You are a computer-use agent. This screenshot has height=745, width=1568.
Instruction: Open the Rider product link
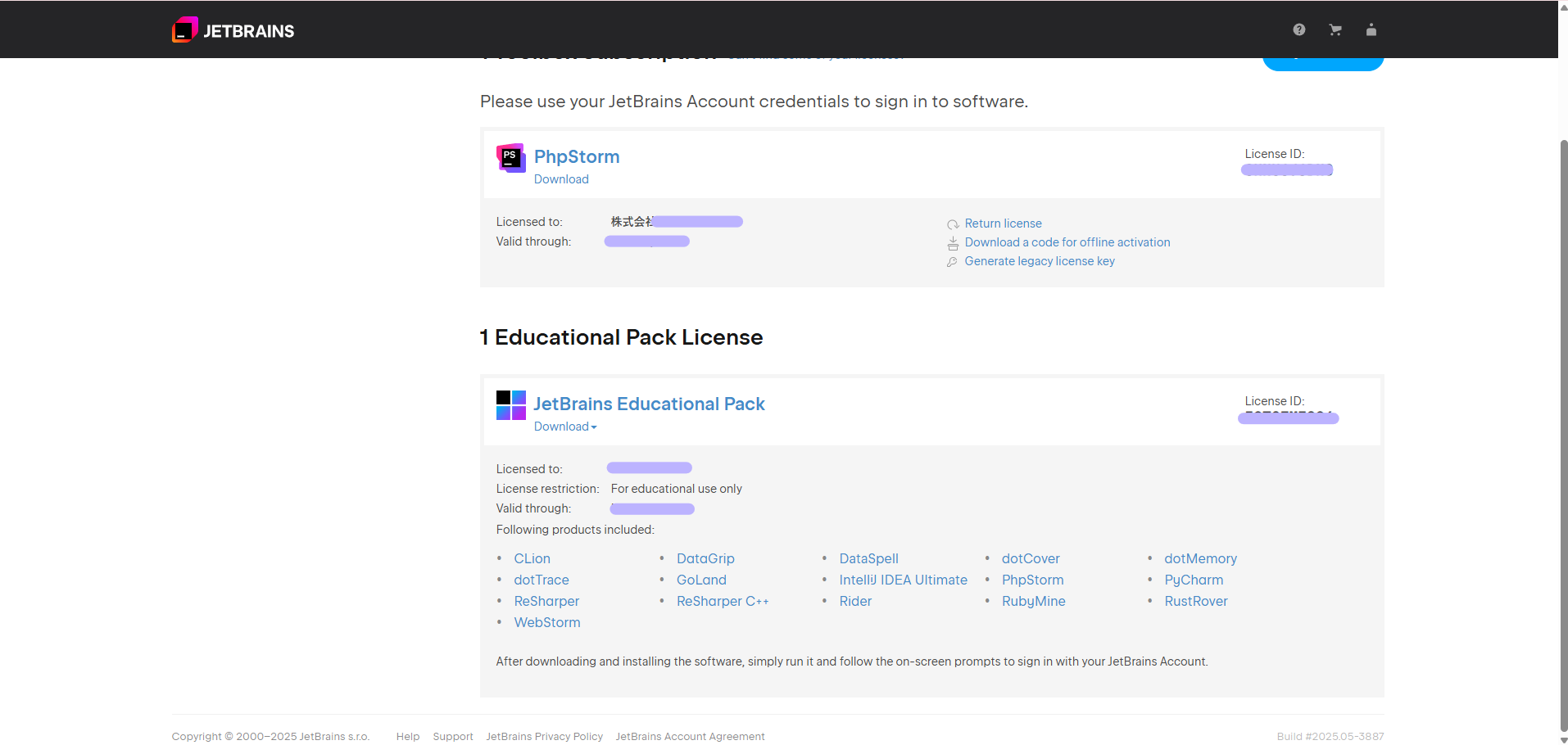[x=855, y=601]
